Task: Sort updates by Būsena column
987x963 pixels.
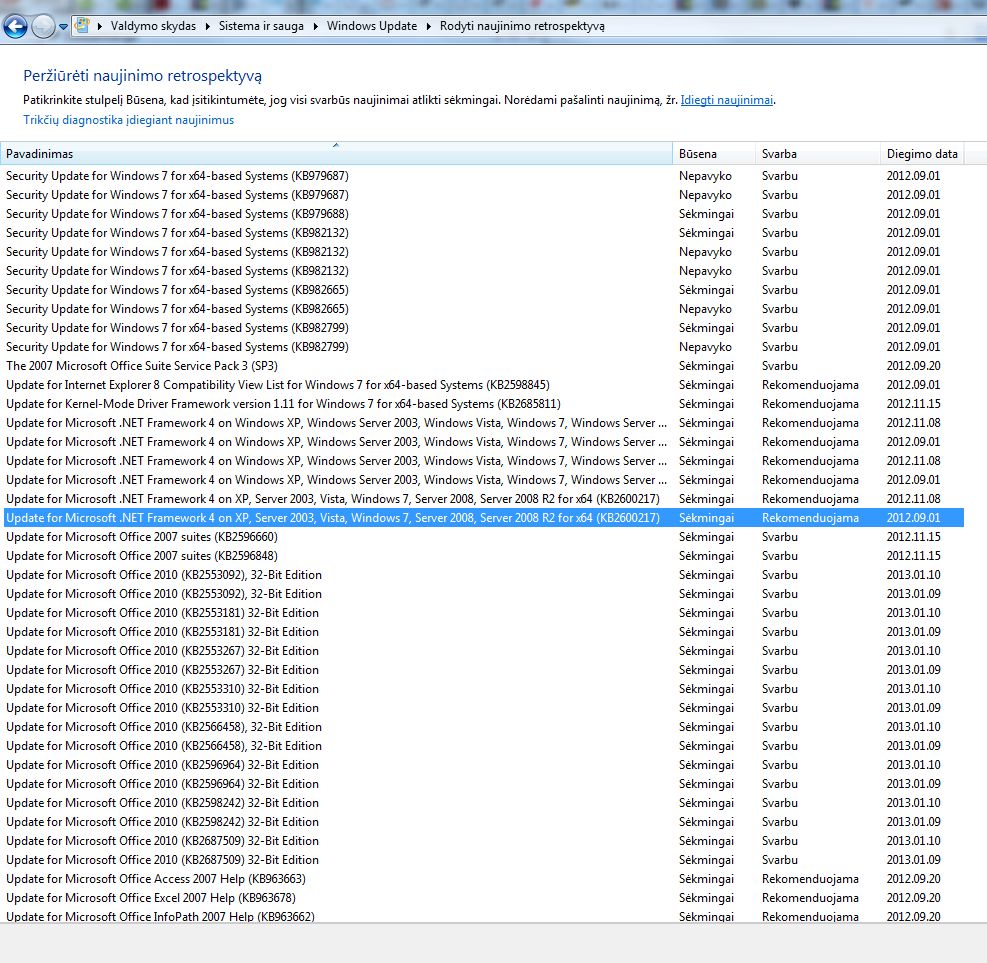Action: tap(713, 154)
